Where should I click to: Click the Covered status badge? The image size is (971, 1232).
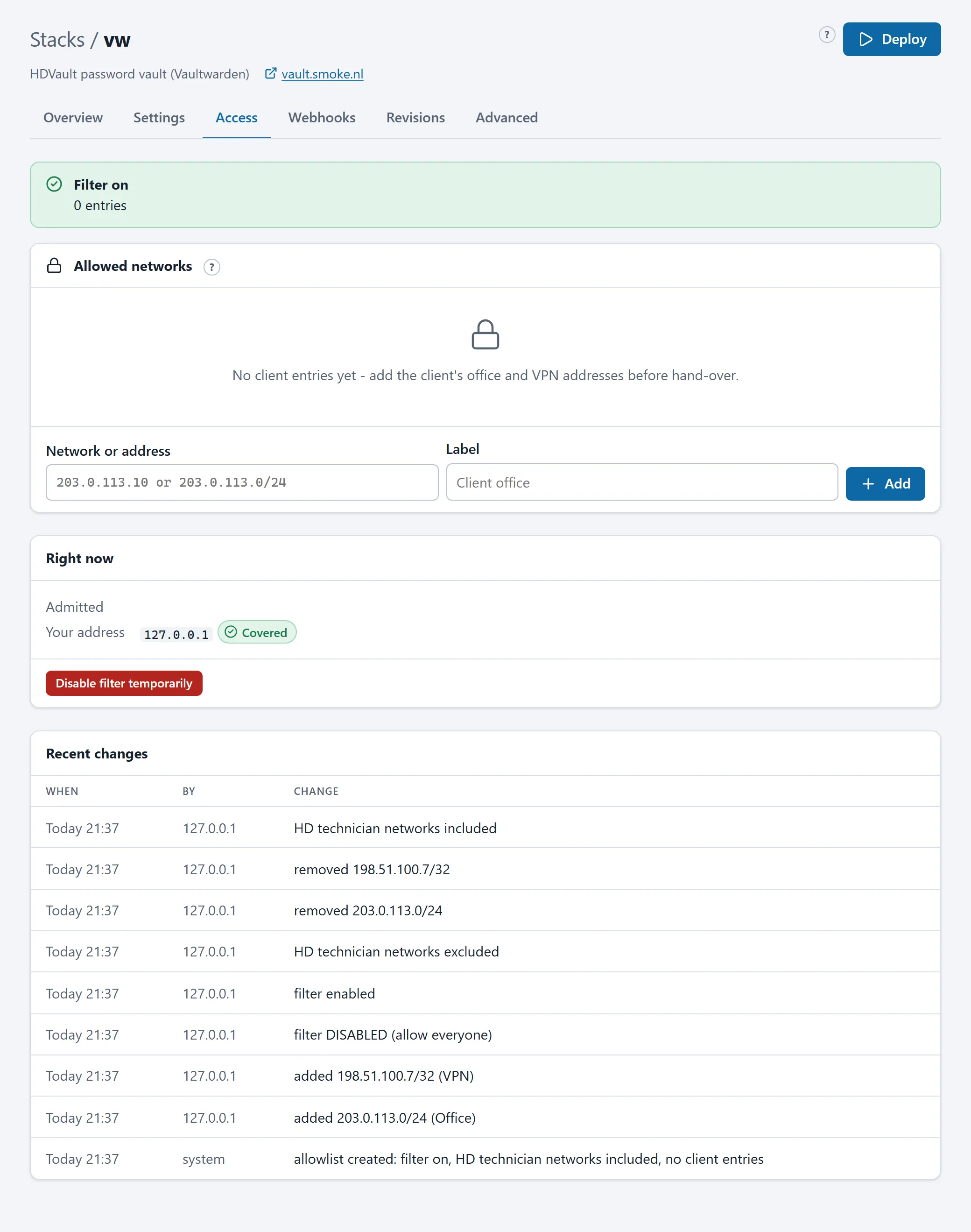257,632
